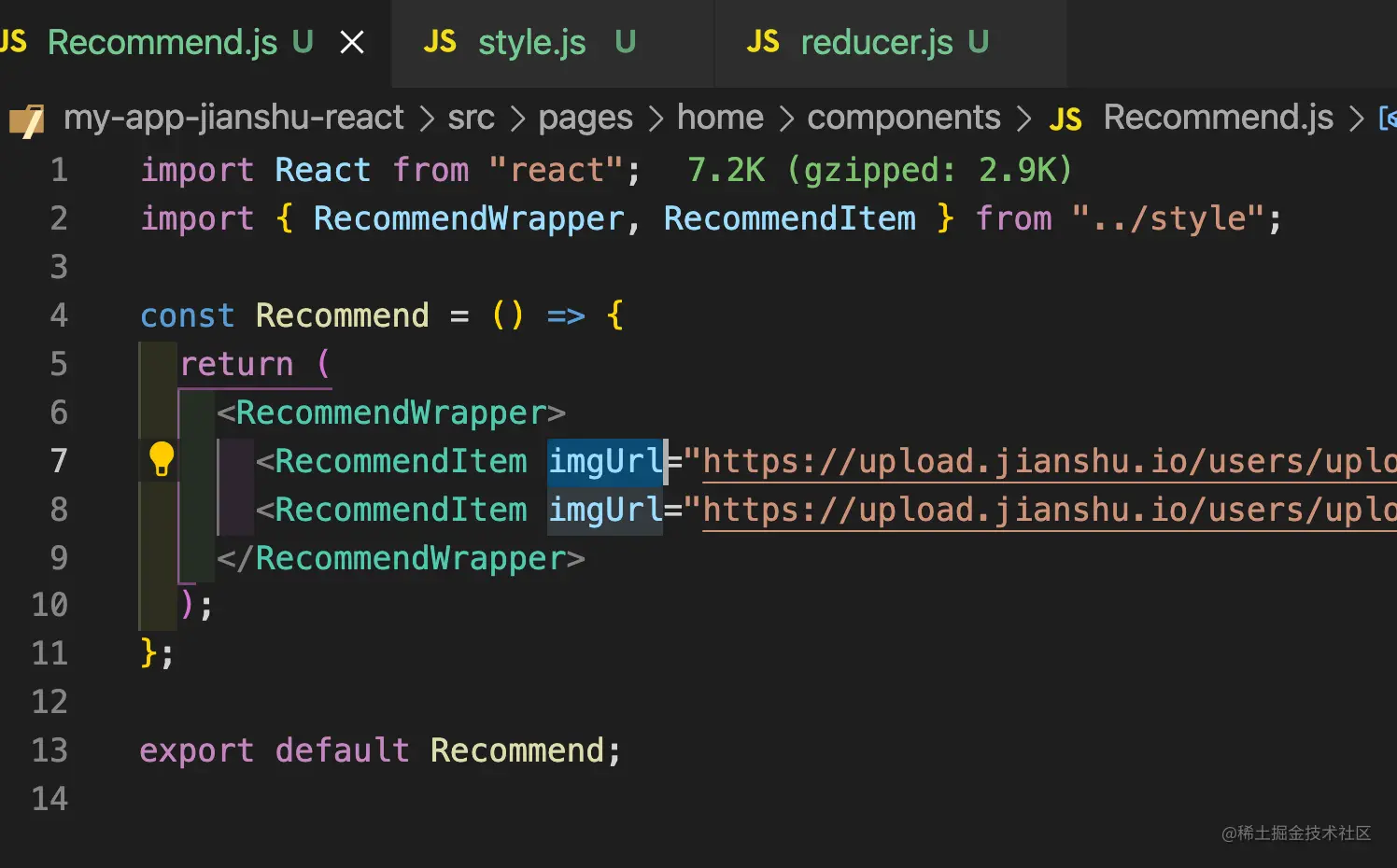The height and width of the screenshot is (868, 1397).
Task: Click the JS icon on style.js tab
Action: [x=440, y=42]
